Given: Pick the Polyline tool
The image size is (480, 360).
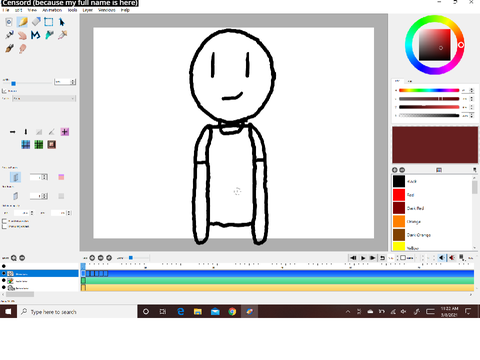Looking at the screenshot, I should (x=36, y=35).
